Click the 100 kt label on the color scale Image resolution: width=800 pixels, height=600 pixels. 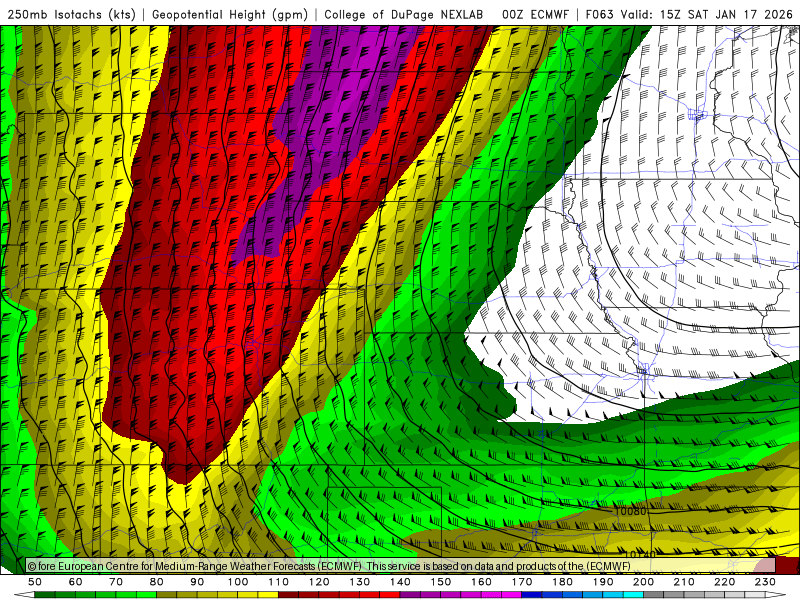point(238,582)
